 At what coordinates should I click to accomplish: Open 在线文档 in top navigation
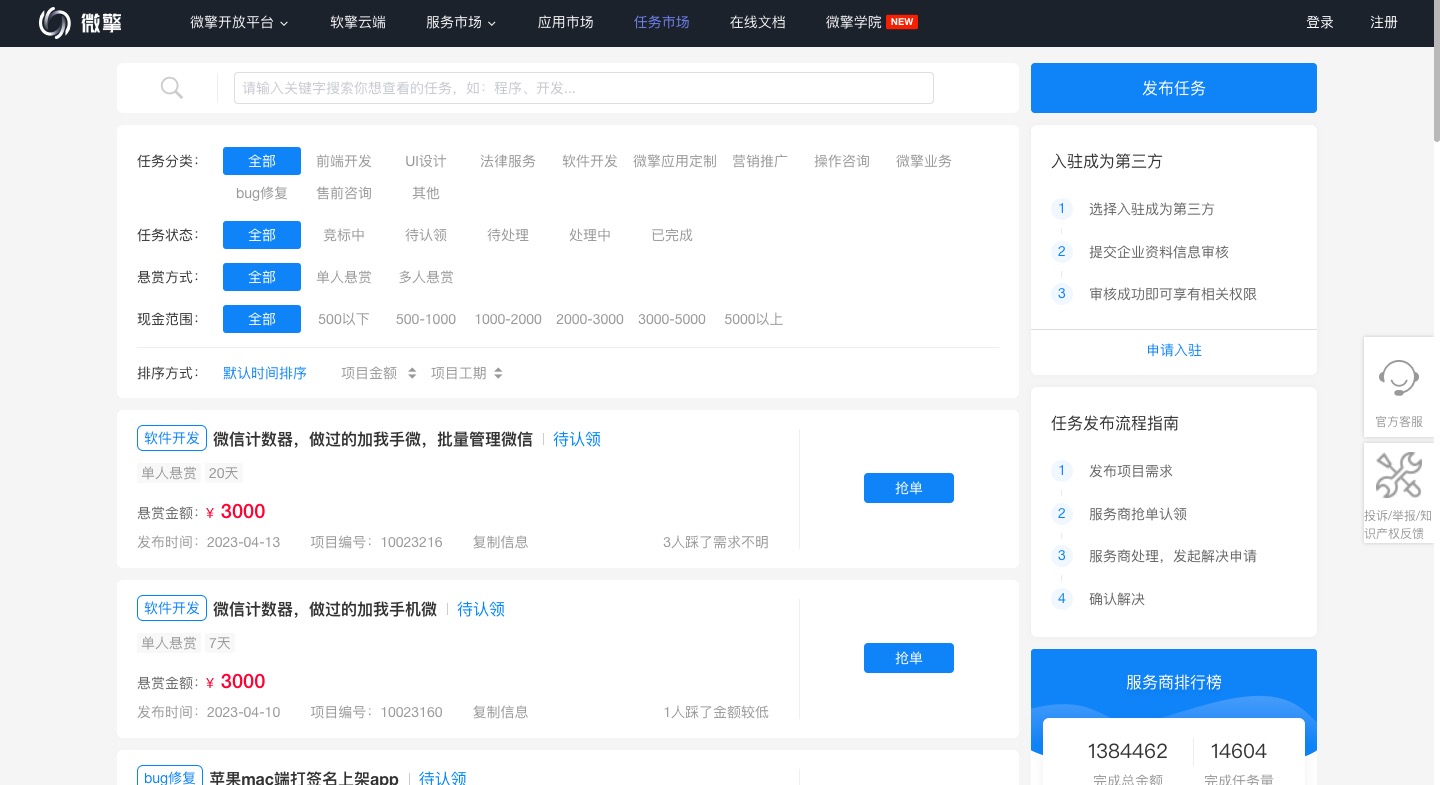pyautogui.click(x=758, y=22)
